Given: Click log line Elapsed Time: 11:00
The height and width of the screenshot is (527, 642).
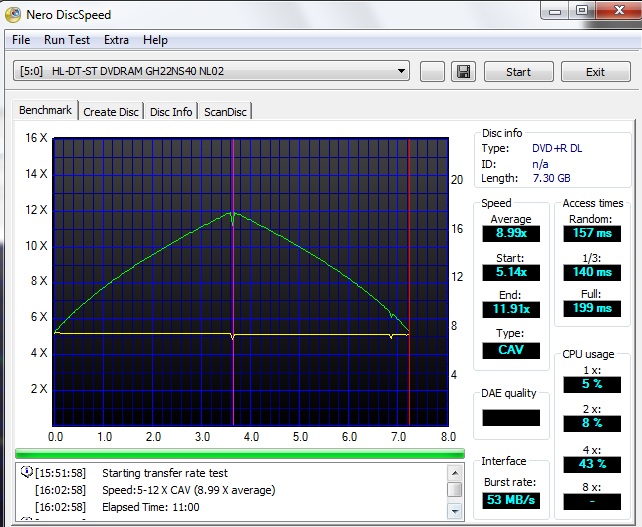Looking at the screenshot, I should pos(151,507).
